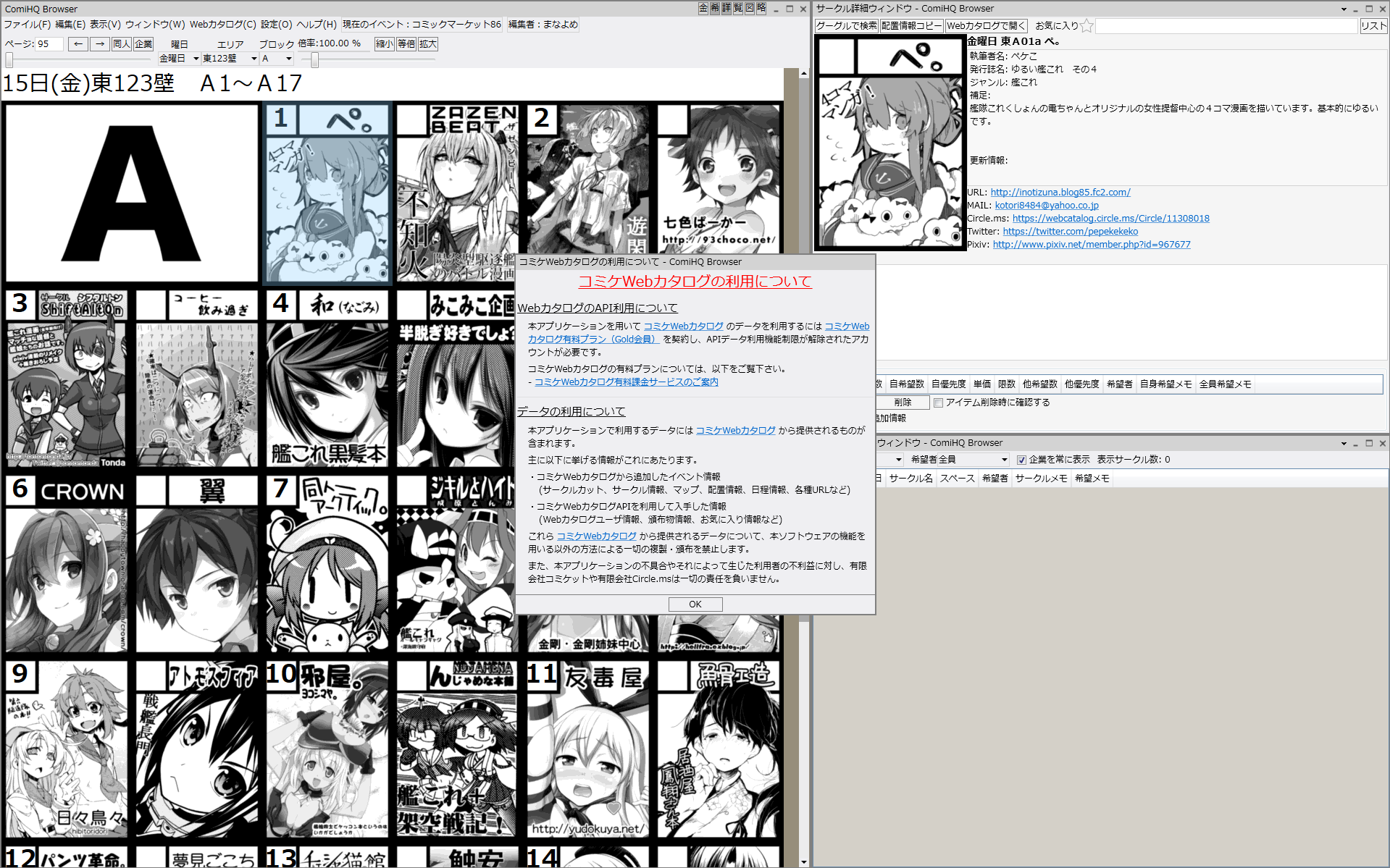Go to previous page with left arrow

click(78, 44)
